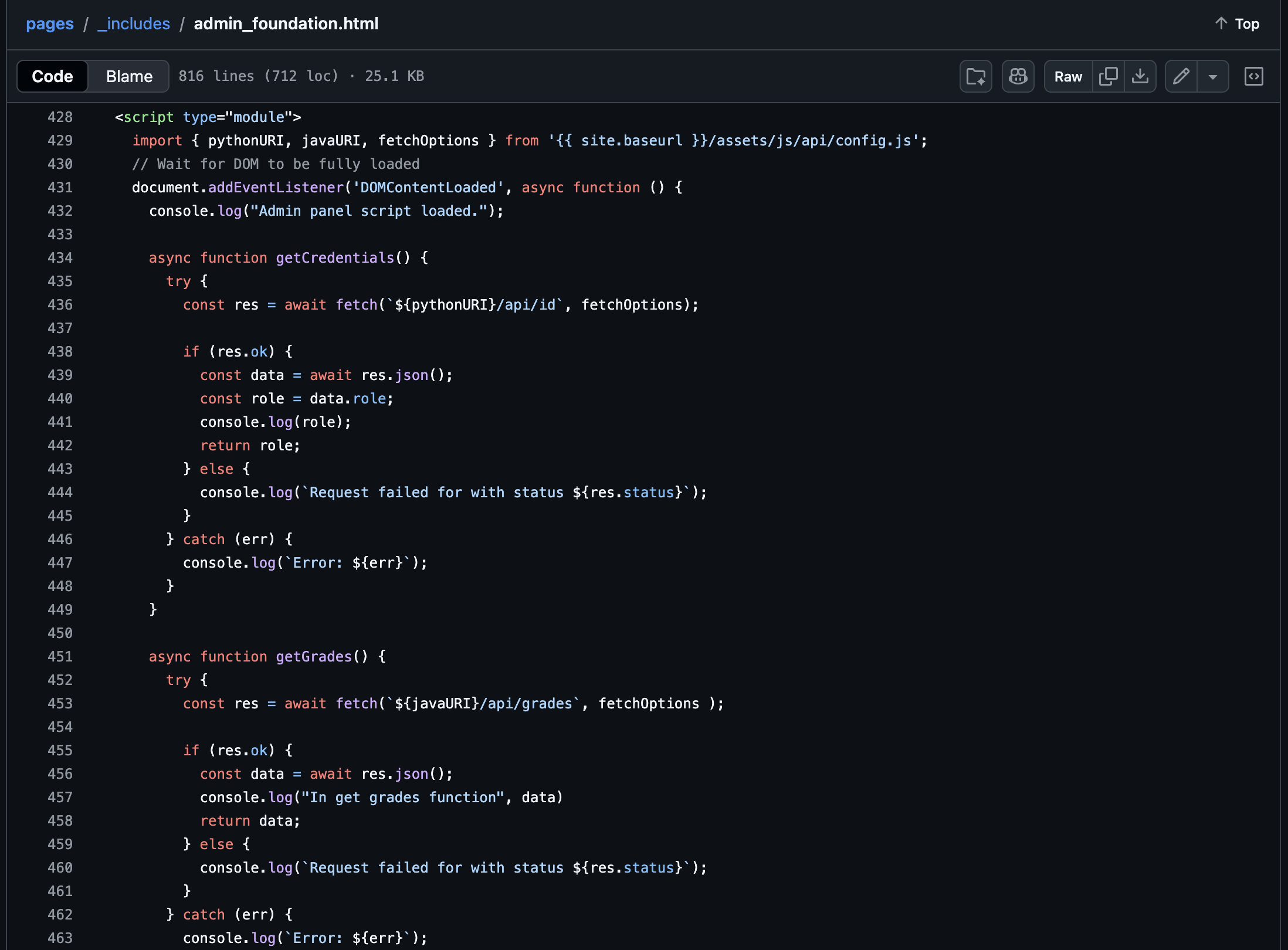Open the Copilot chat icon
This screenshot has height=950, width=1288.
(x=1018, y=76)
